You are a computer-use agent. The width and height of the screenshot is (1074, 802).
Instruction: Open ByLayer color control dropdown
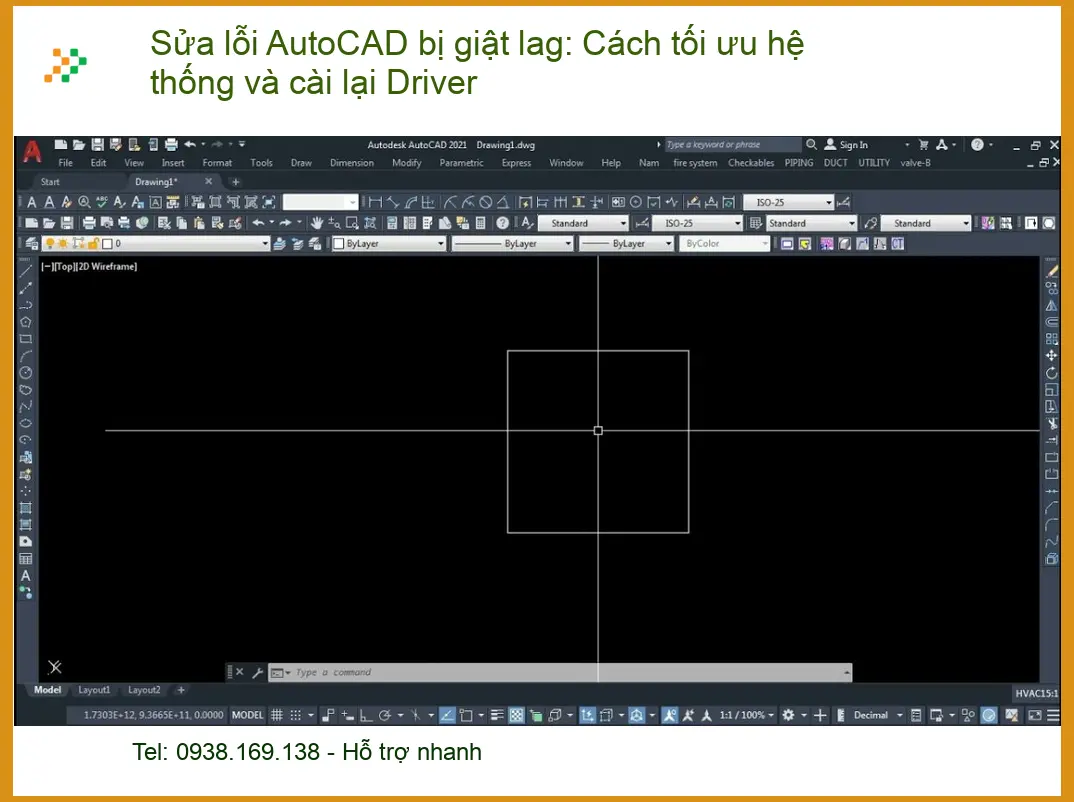(x=388, y=243)
